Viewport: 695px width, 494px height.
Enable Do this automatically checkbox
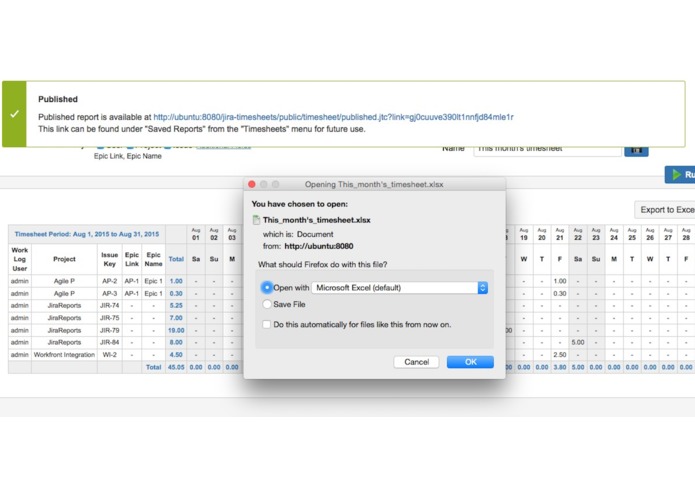point(266,324)
